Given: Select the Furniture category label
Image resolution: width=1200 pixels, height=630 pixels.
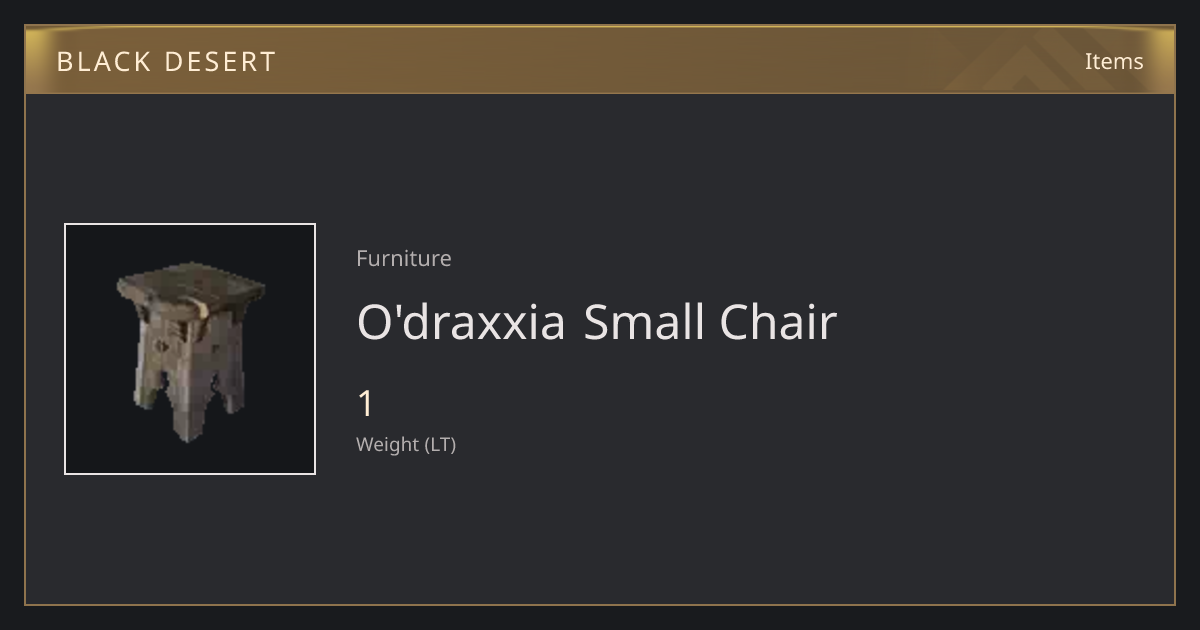Looking at the screenshot, I should [x=404, y=258].
